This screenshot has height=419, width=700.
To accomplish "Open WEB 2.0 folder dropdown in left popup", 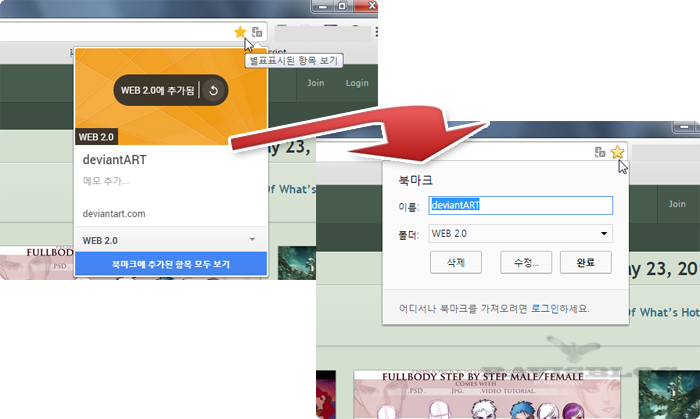I will (171, 240).
